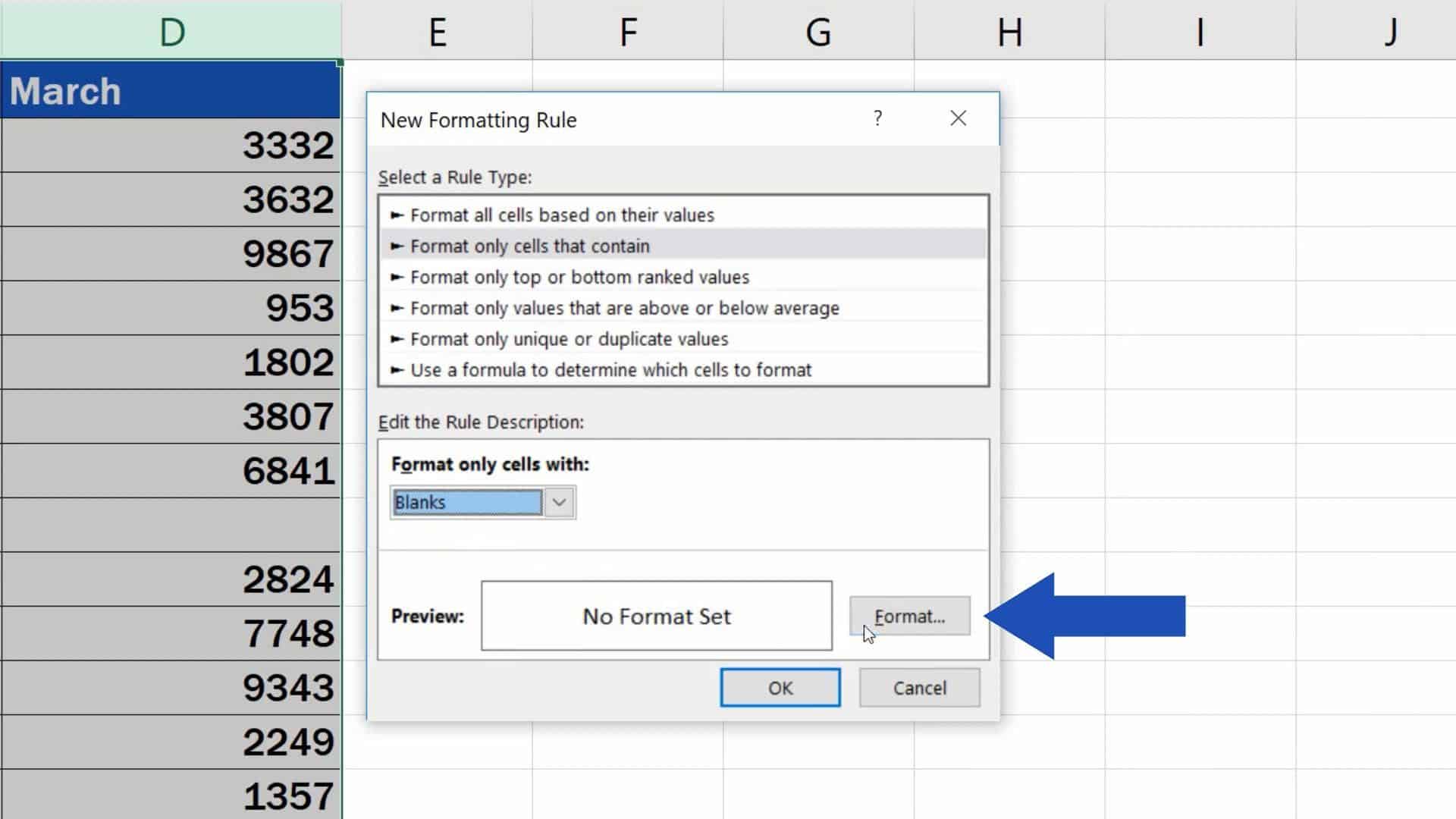Image resolution: width=1456 pixels, height=819 pixels.
Task: Cancel the New Formatting Rule dialog
Action: pos(919,688)
